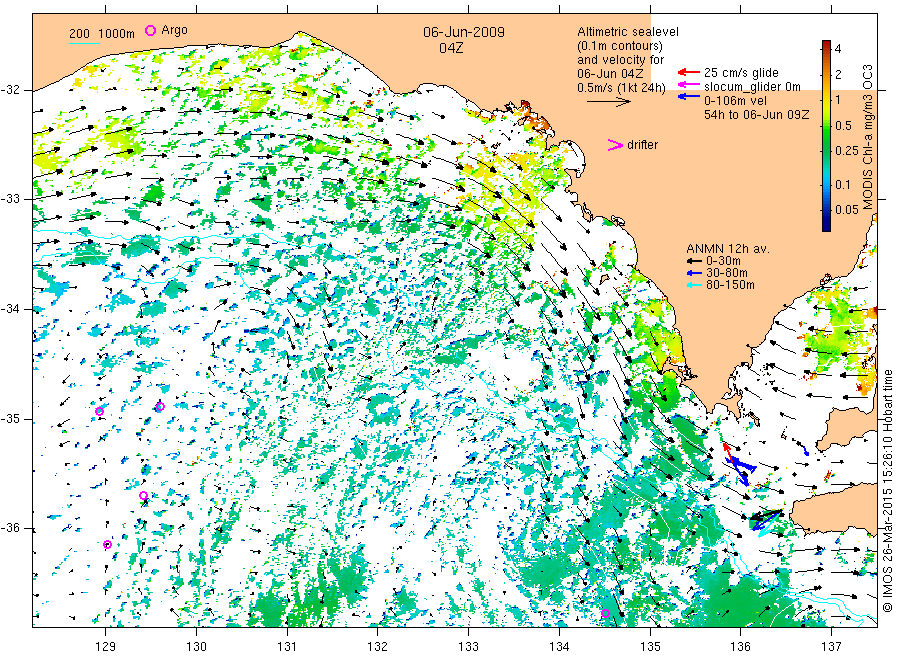The width and height of the screenshot is (900, 660).
Task: Click the longitude label '134'
Action: [559, 647]
